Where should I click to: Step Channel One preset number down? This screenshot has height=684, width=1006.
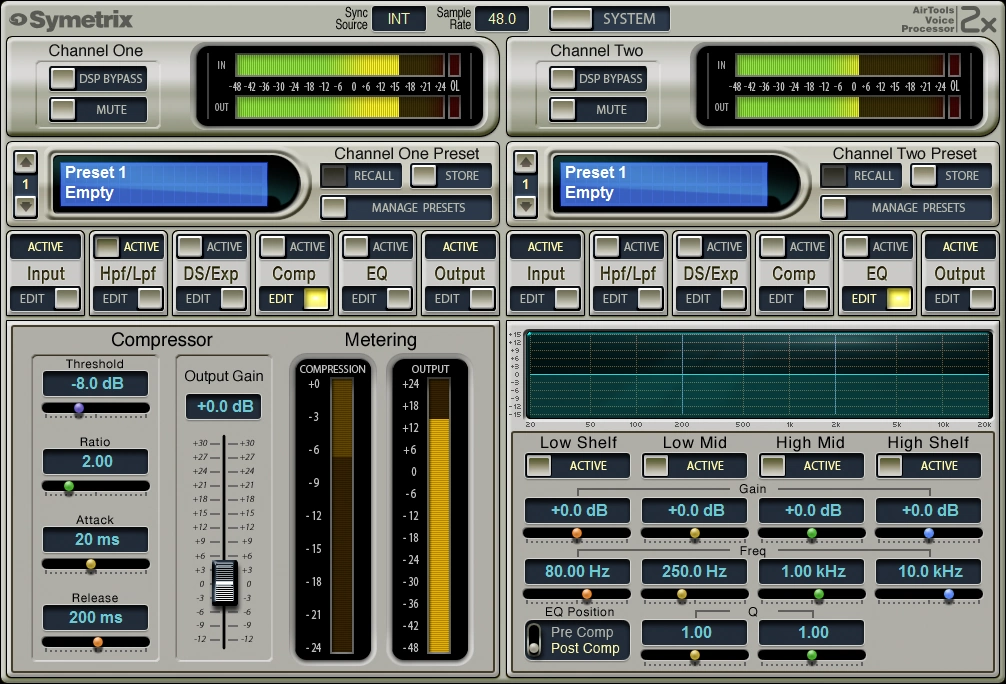click(26, 206)
